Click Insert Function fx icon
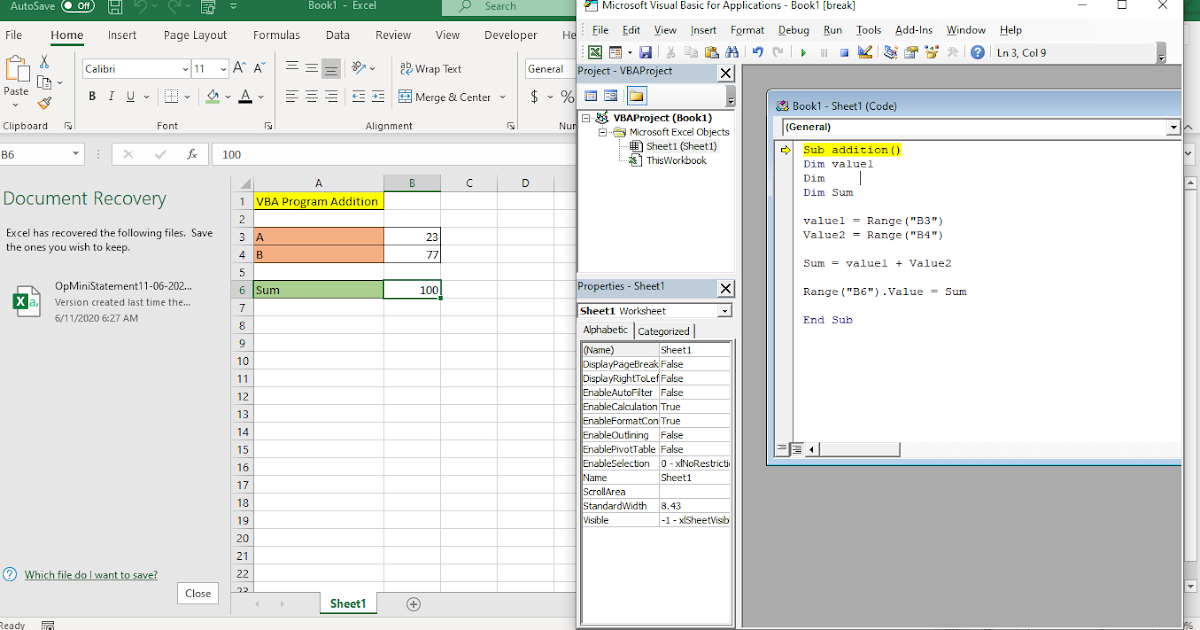Image resolution: width=1200 pixels, height=630 pixels. coord(192,155)
